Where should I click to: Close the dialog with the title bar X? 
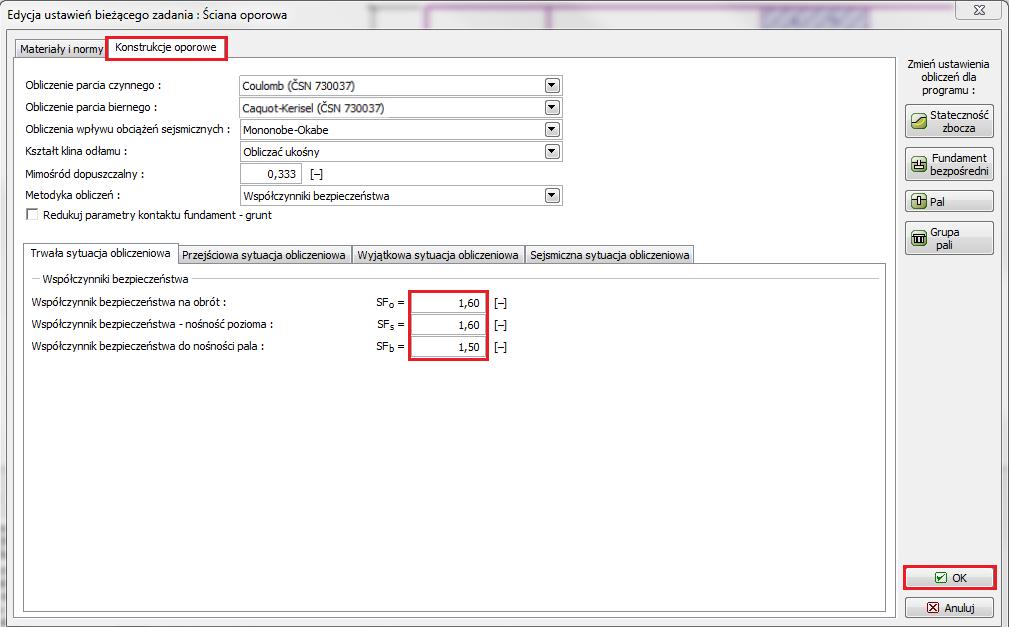tap(979, 10)
